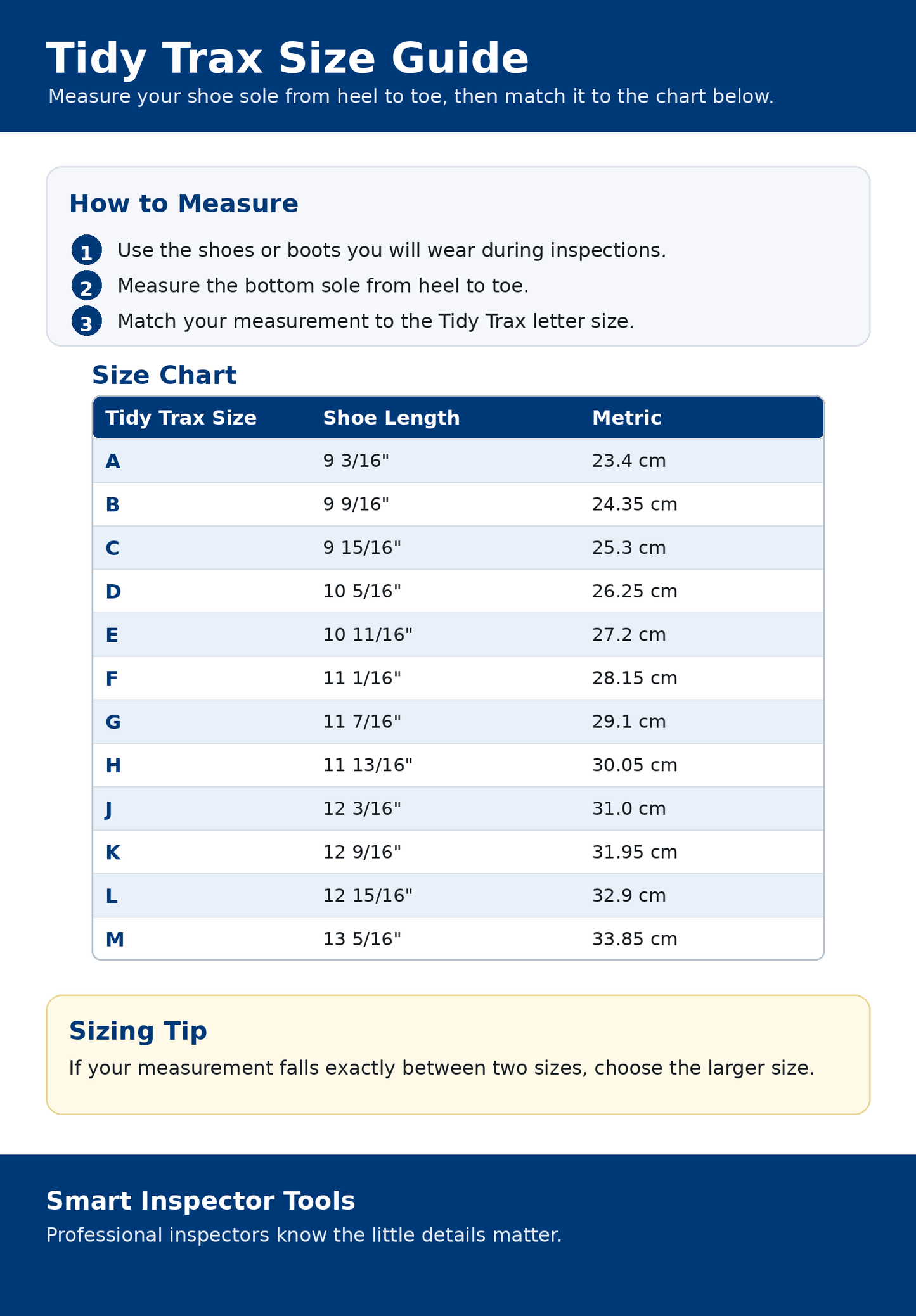Click the 30.05 cm metric cell
Image resolution: width=916 pixels, height=1316 pixels.
pyautogui.click(x=635, y=765)
